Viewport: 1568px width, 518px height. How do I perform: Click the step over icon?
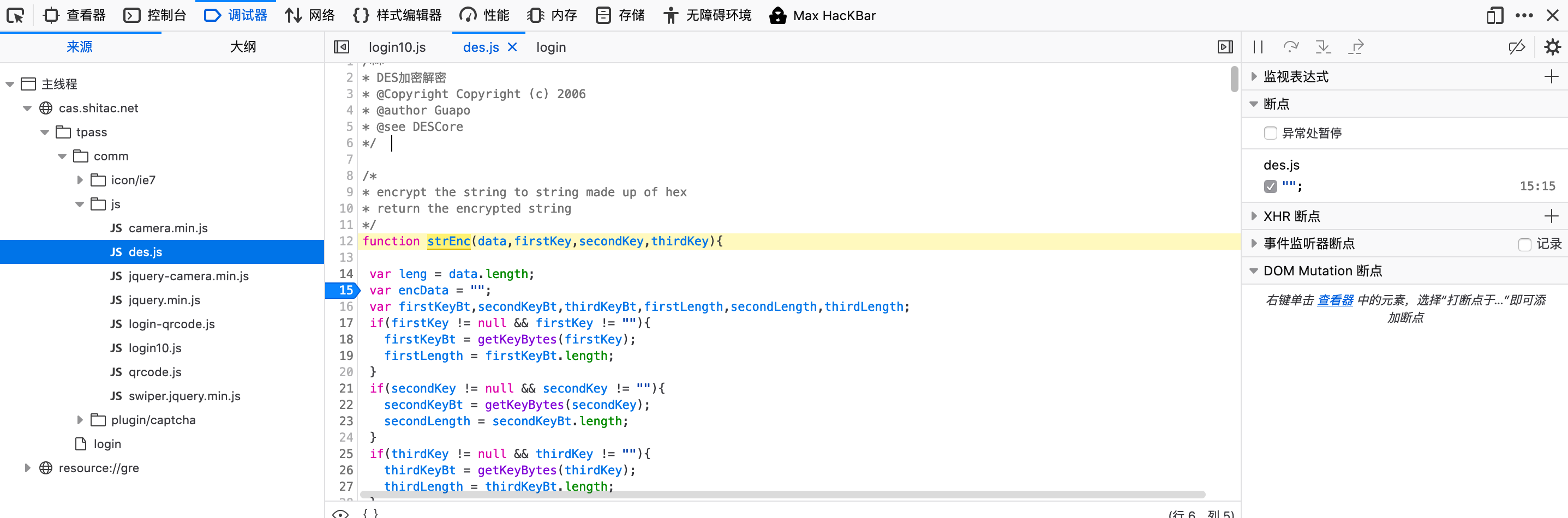pos(1290,47)
